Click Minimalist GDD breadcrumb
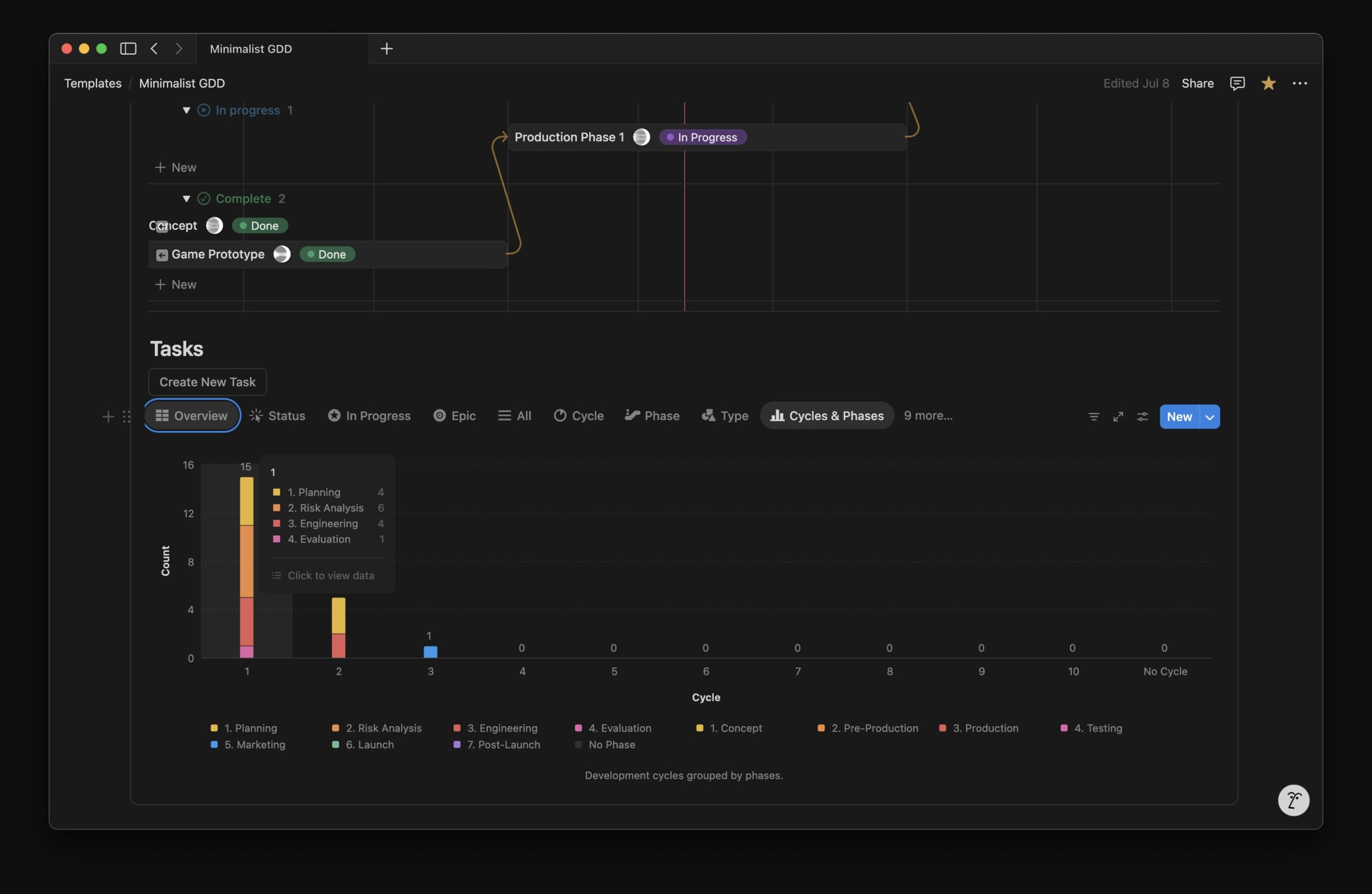1372x894 pixels. click(x=182, y=83)
